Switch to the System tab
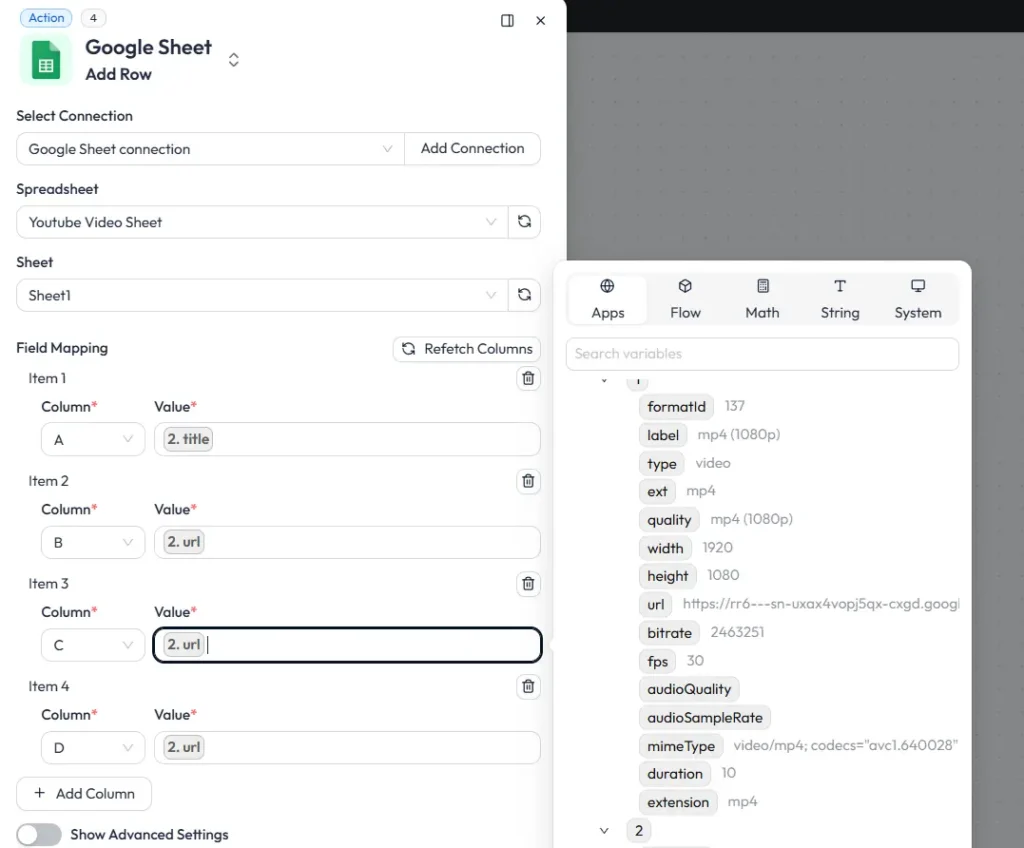The height and width of the screenshot is (848, 1024). click(x=917, y=299)
